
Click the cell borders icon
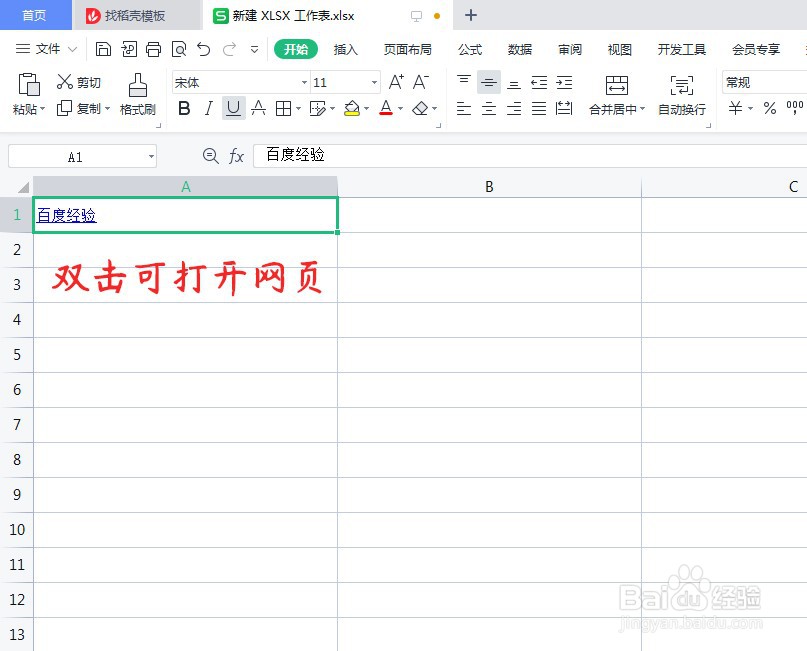pyautogui.click(x=283, y=108)
